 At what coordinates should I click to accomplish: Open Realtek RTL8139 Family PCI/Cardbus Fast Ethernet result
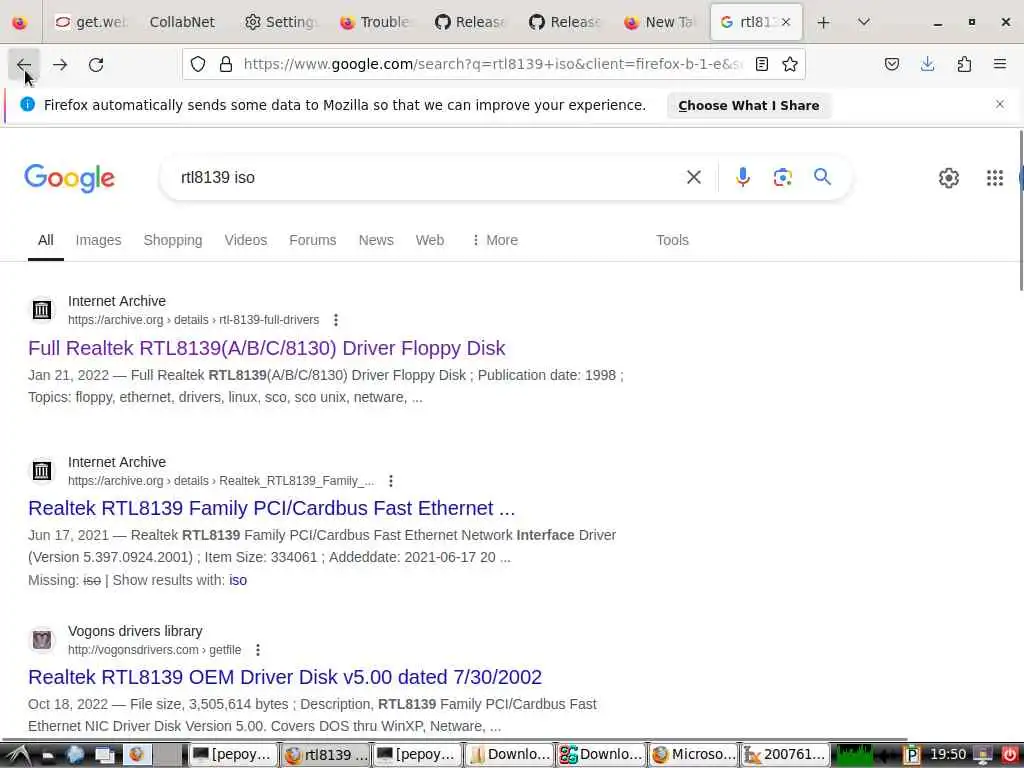(x=272, y=508)
